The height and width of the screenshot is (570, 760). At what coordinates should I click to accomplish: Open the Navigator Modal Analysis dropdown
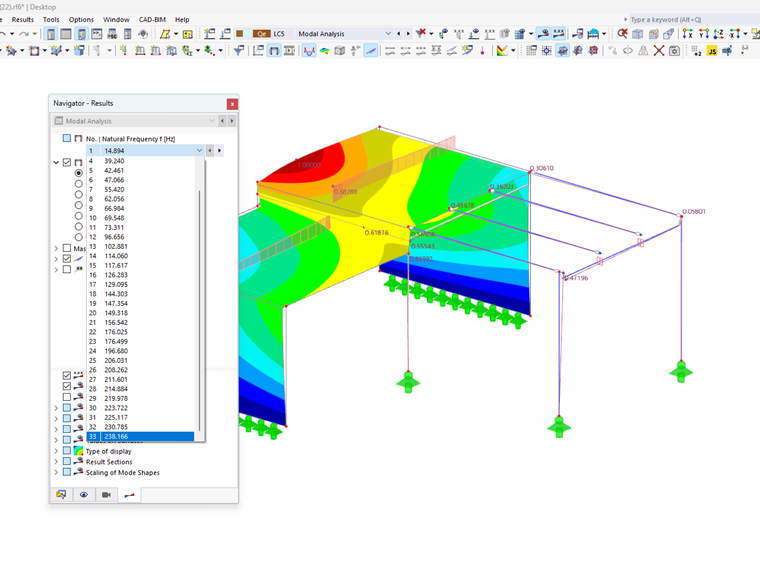pos(212,121)
